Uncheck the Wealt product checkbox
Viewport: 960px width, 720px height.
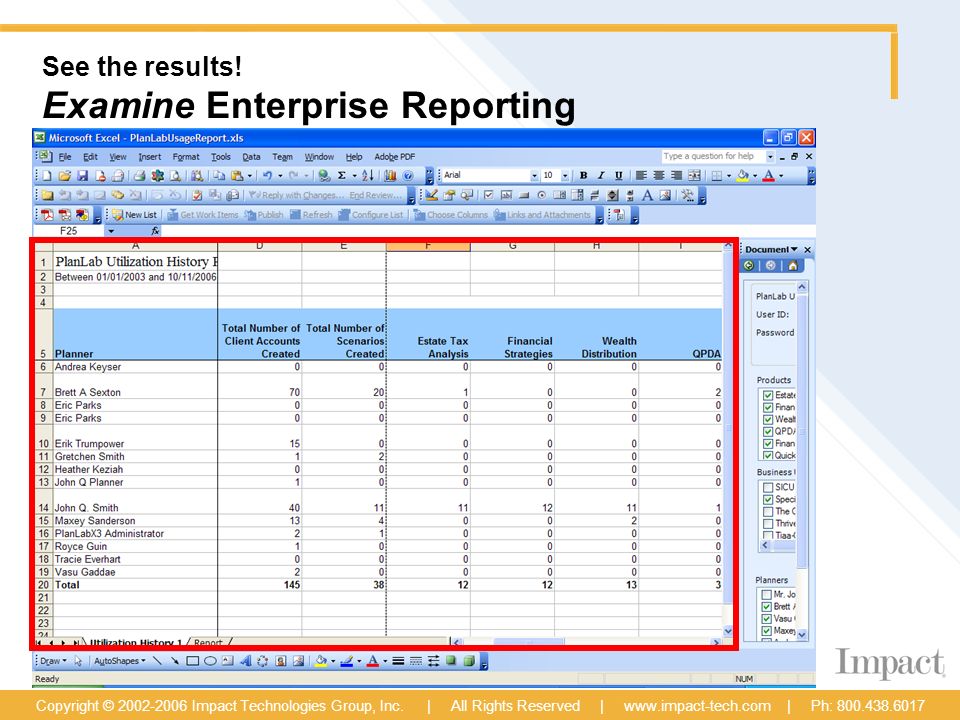(x=768, y=420)
